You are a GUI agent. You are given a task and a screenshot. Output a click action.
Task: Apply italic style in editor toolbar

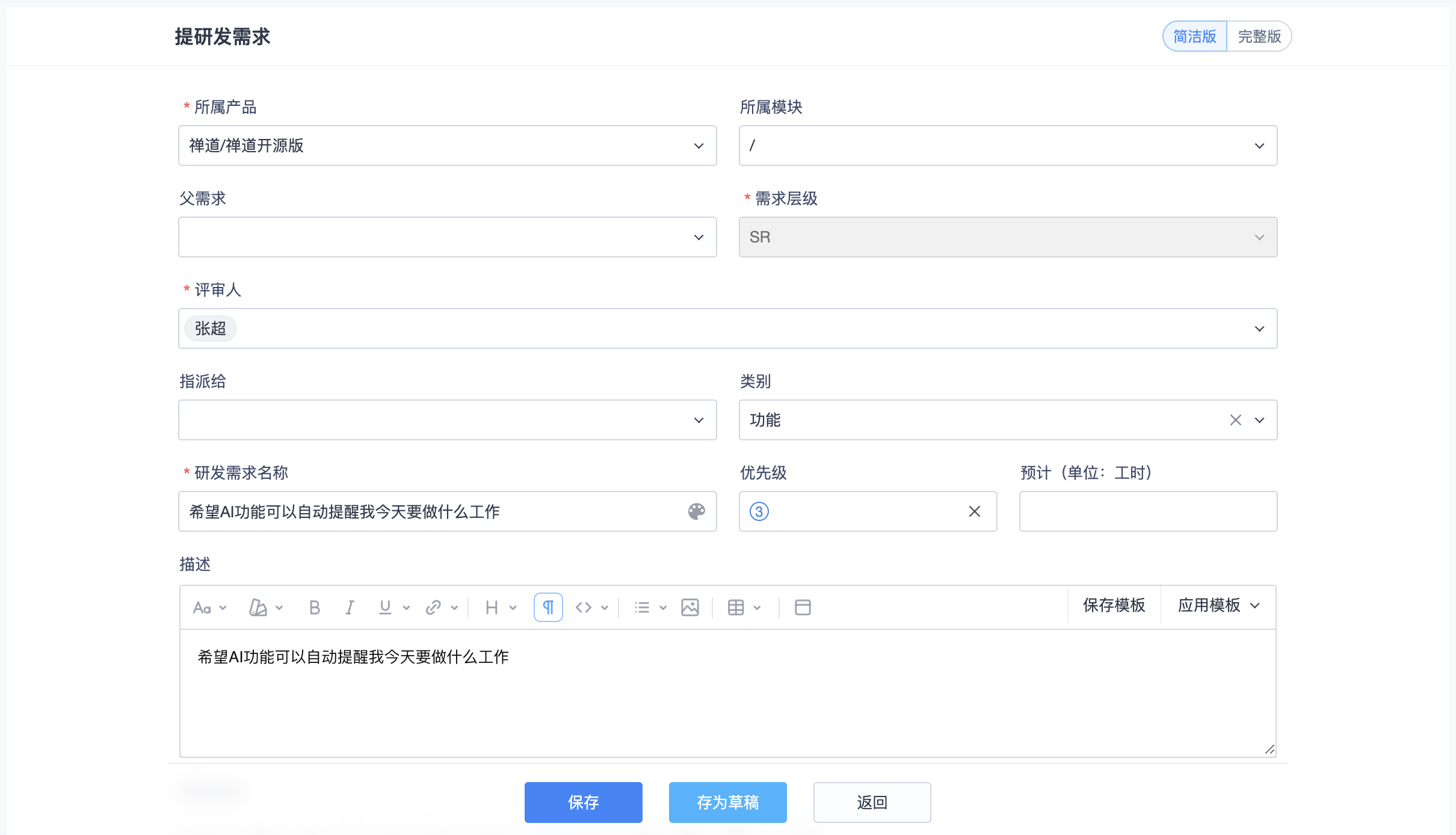coord(350,608)
